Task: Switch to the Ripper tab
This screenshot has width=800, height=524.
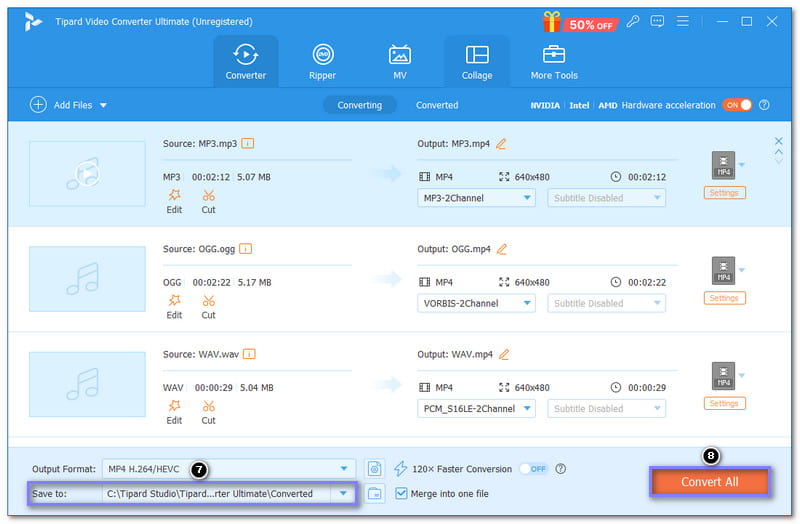Action: coord(322,61)
